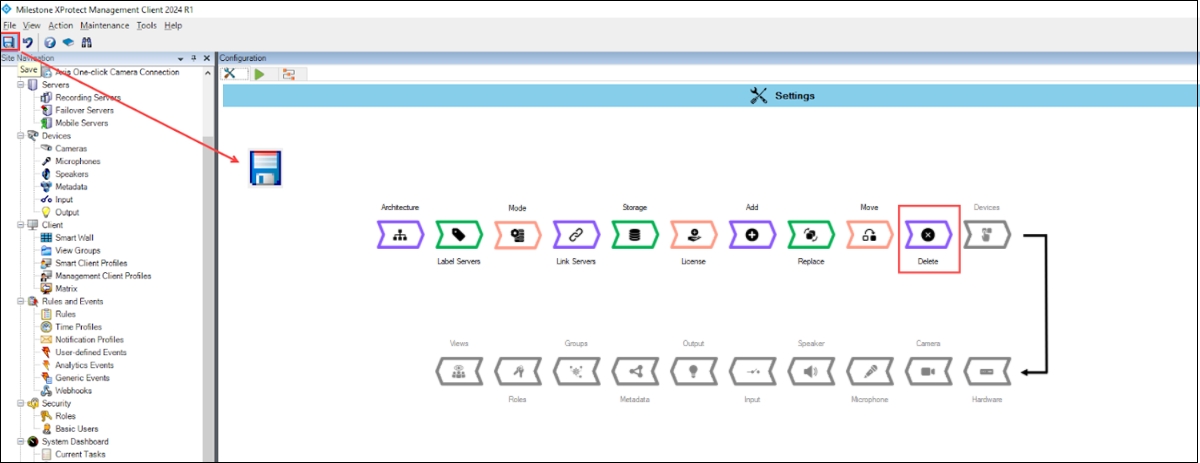Viewport: 1200px width, 463px height.
Task: Click the Save icon in the toolbar
Action: pos(9,42)
